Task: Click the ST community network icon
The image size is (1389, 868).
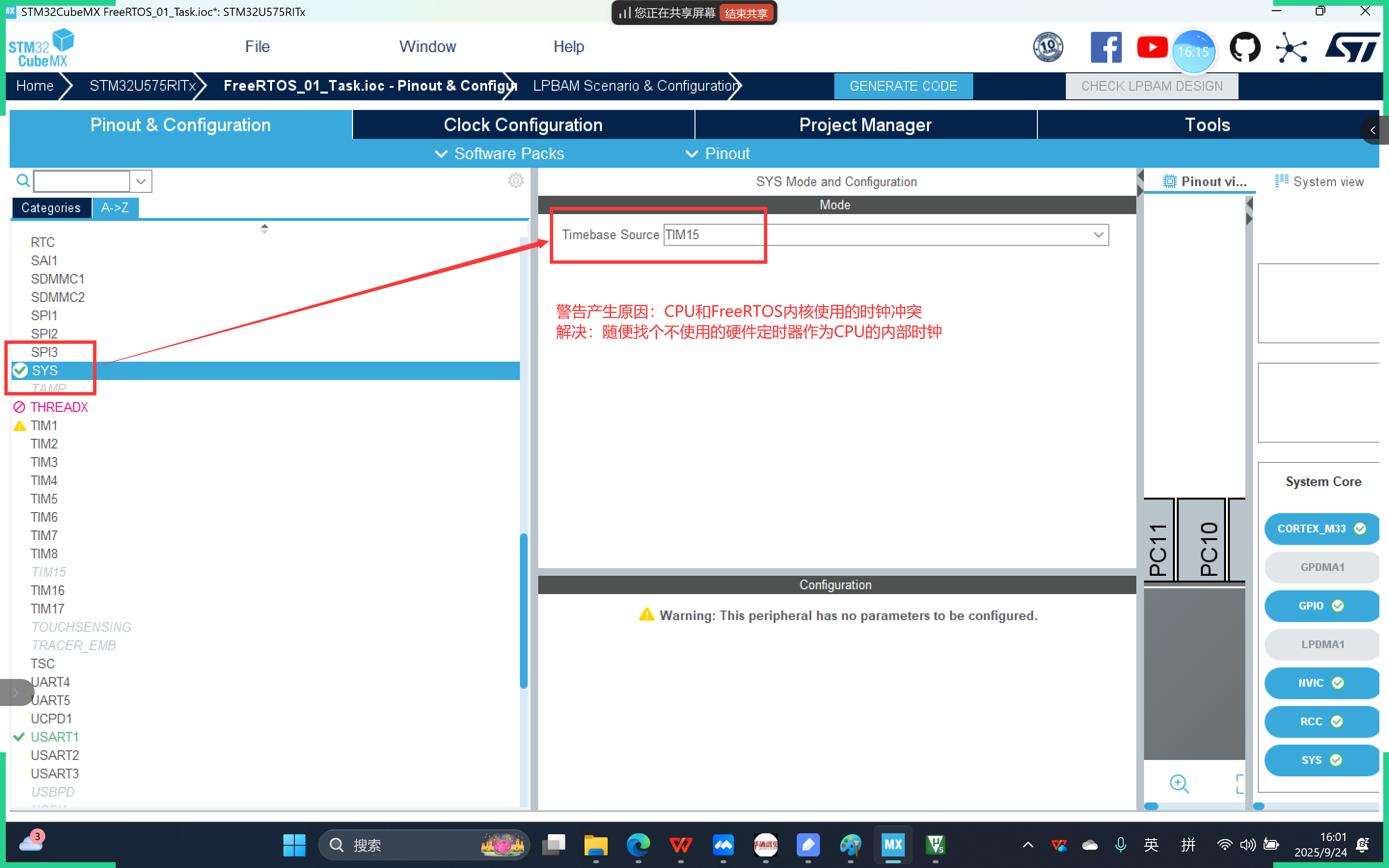Action: coord(1292,48)
